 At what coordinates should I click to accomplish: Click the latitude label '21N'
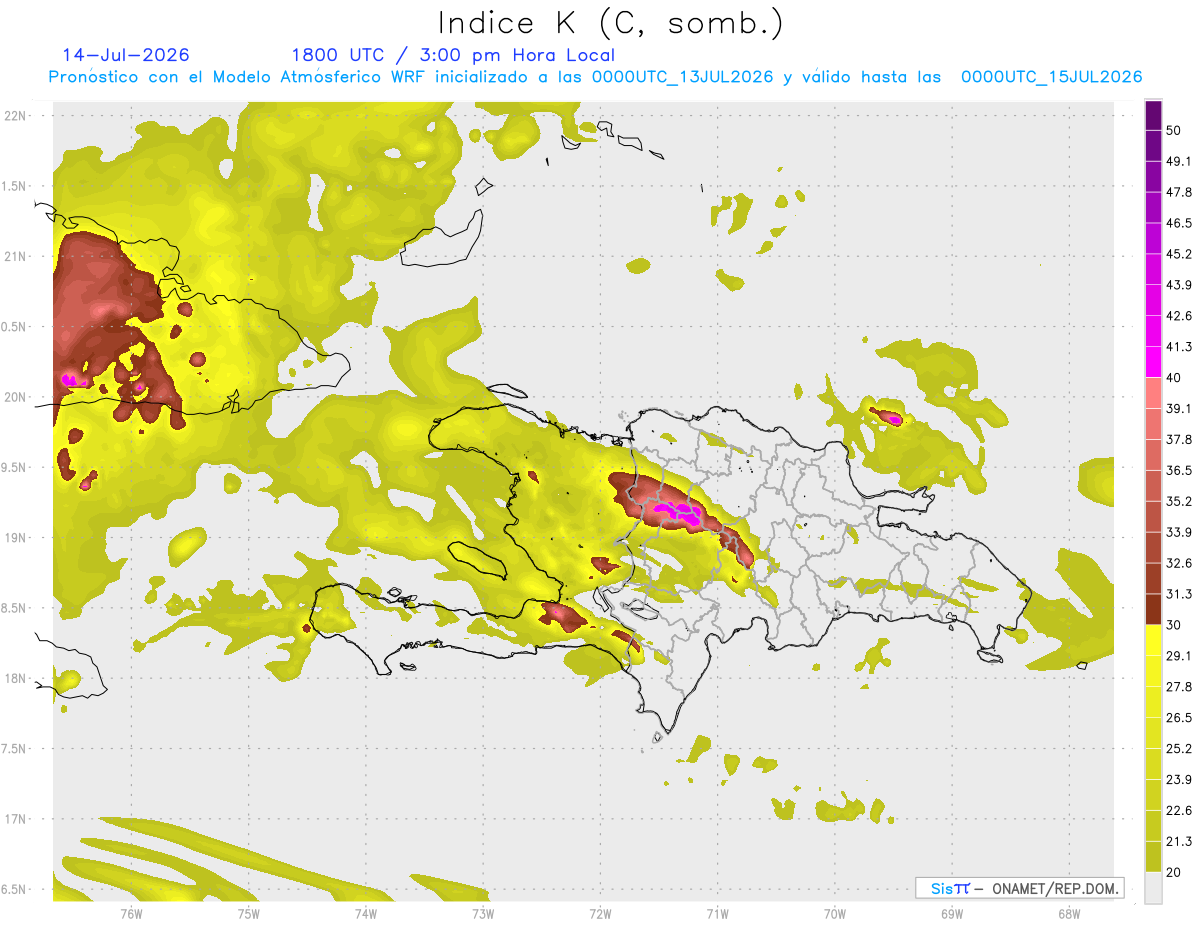pyautogui.click(x=16, y=257)
